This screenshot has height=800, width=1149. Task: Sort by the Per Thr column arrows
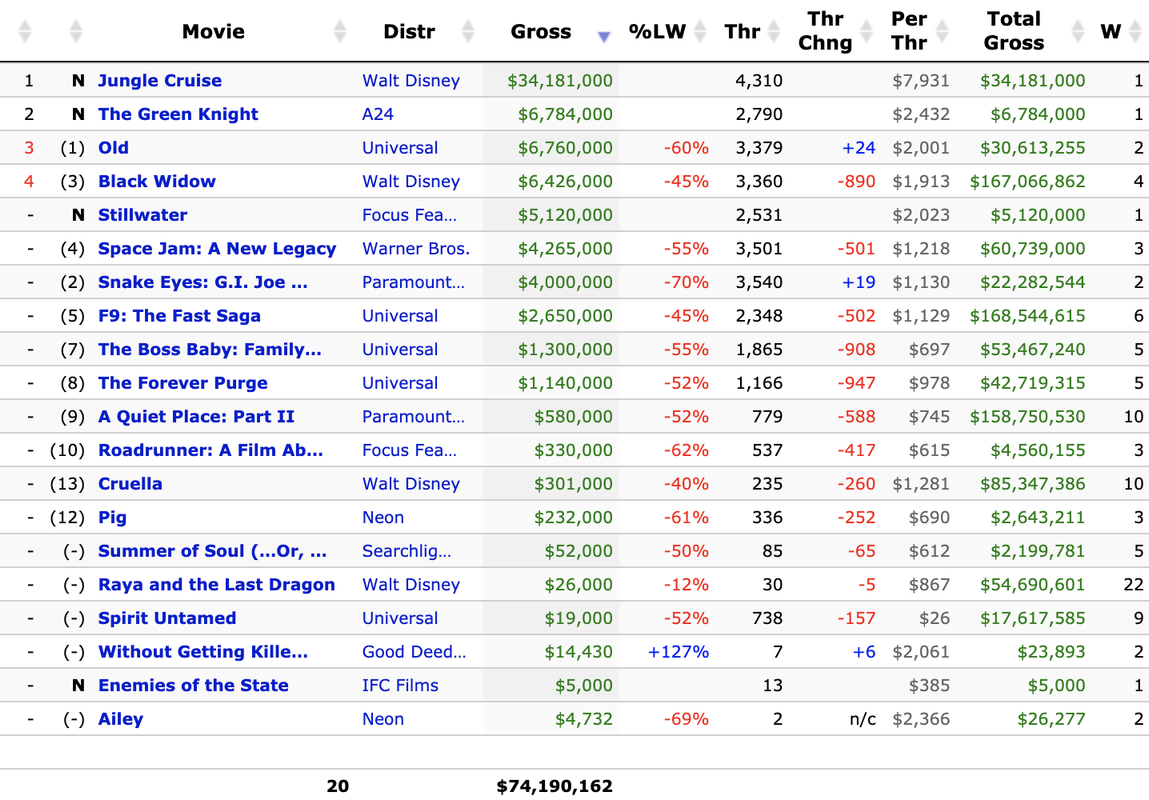(942, 32)
